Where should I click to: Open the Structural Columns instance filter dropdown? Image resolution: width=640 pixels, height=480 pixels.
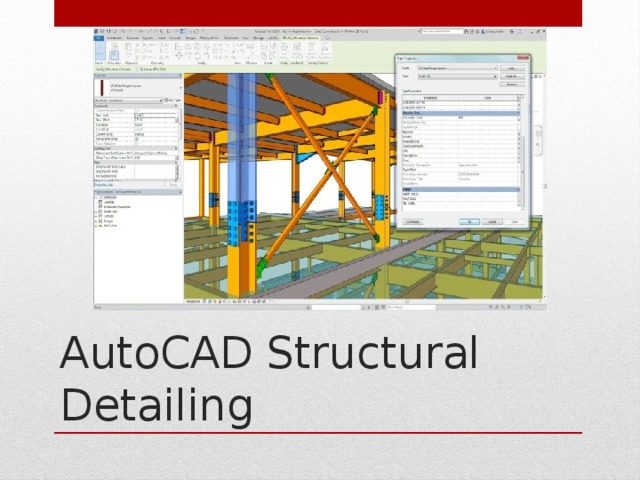[128, 100]
